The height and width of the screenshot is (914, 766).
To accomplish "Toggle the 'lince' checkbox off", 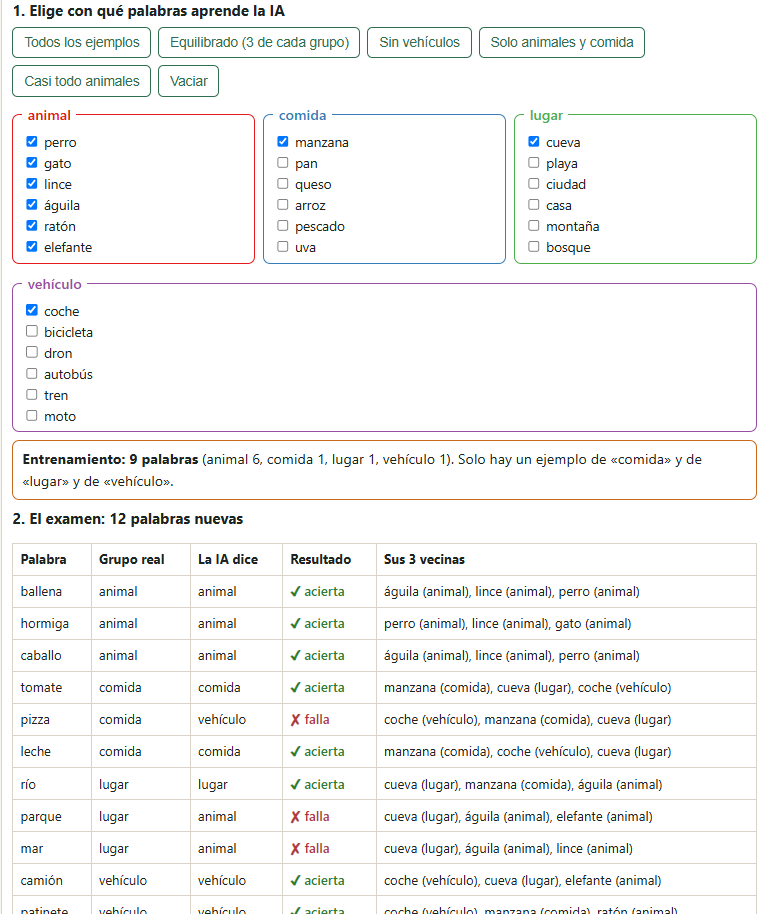I will [x=32, y=184].
